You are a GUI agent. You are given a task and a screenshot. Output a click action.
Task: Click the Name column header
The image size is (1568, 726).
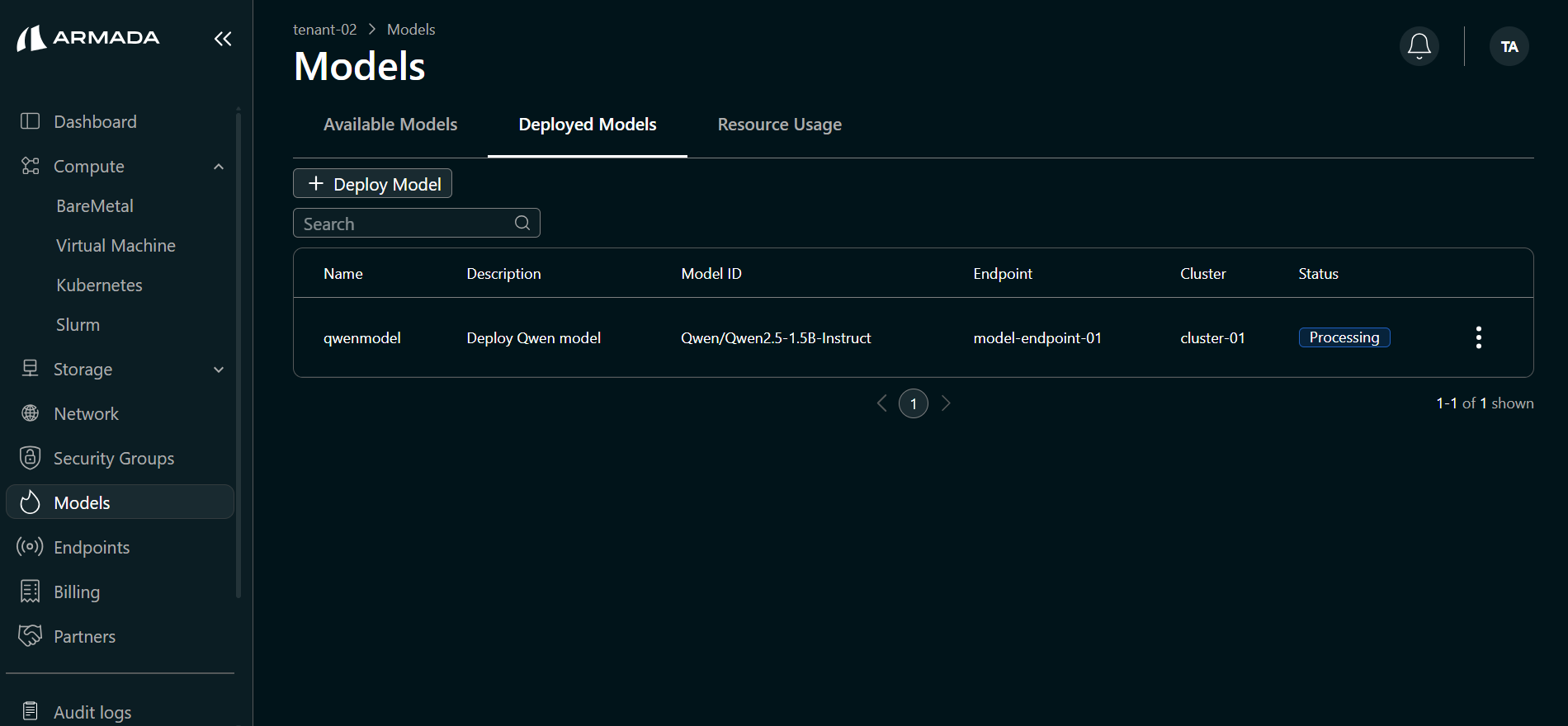point(343,274)
